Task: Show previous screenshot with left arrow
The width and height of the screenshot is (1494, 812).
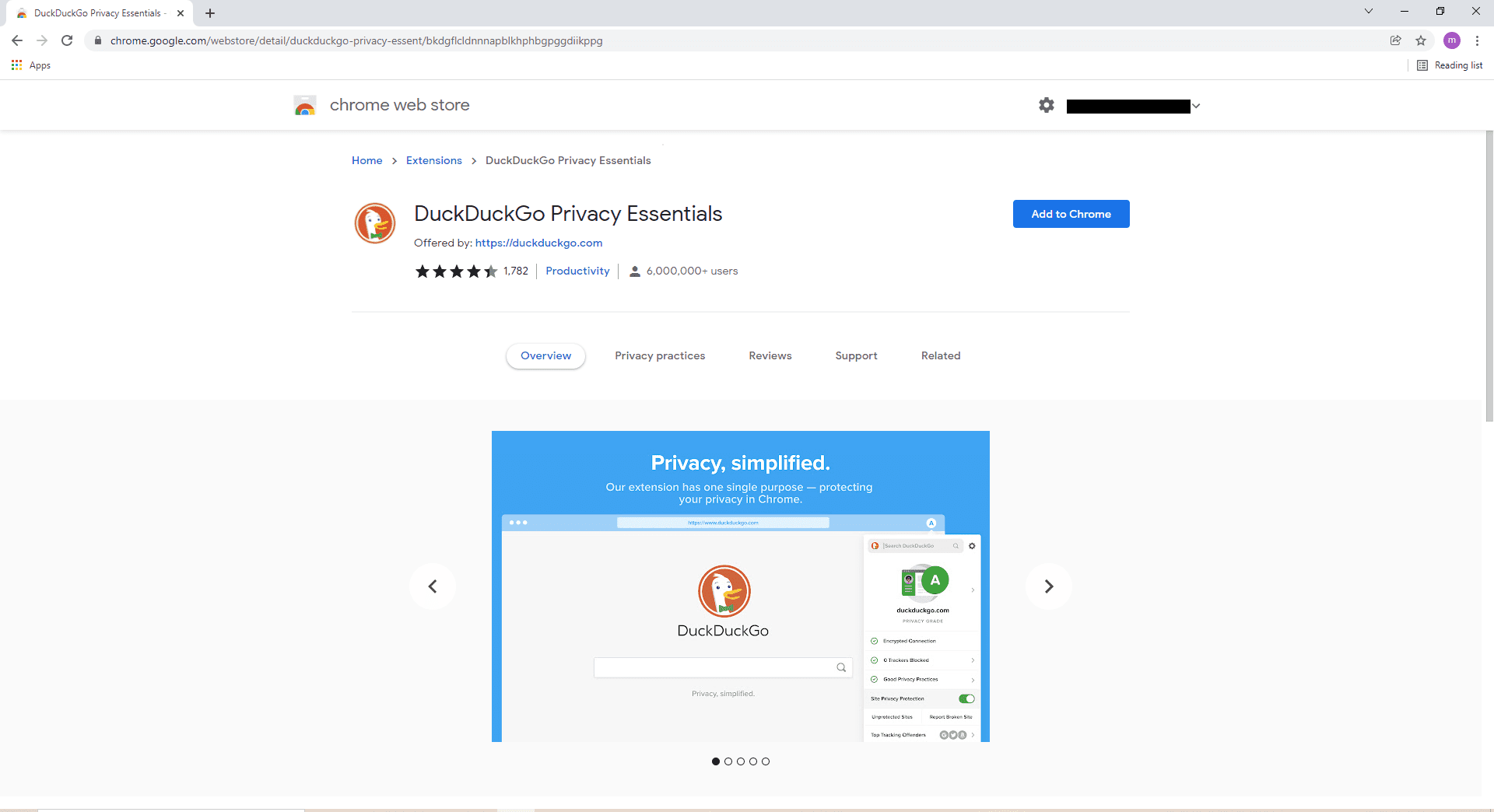Action: tap(433, 586)
